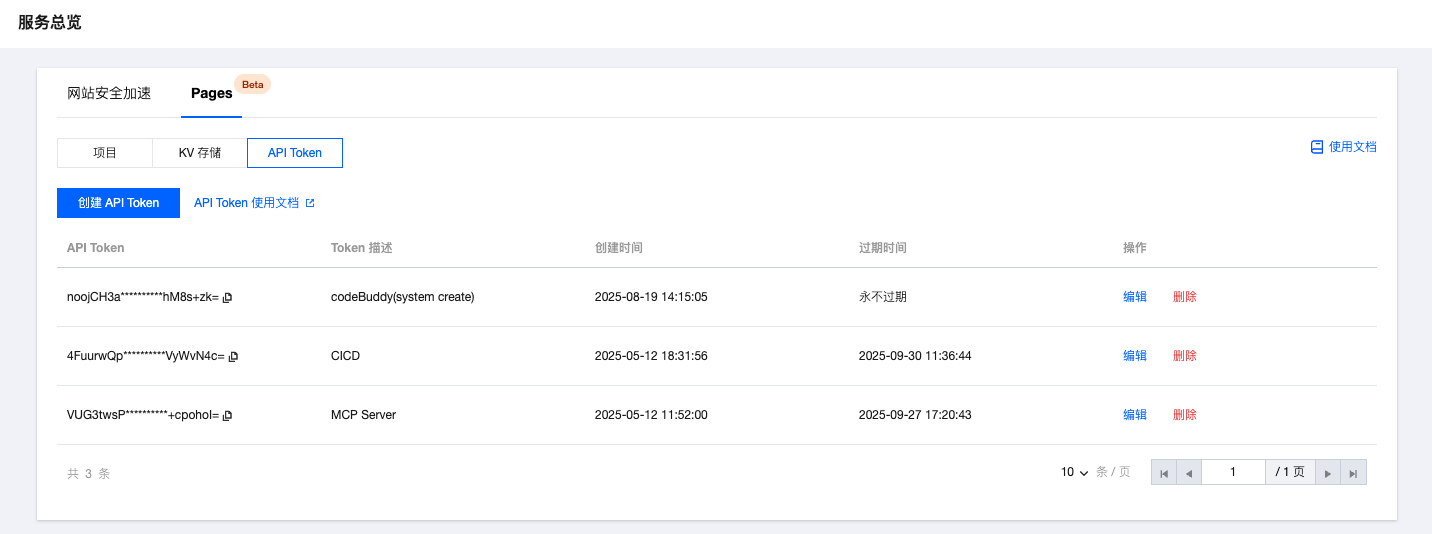This screenshot has height=534, width=1432.
Task: Delete the CICD token
Action: click(1185, 356)
